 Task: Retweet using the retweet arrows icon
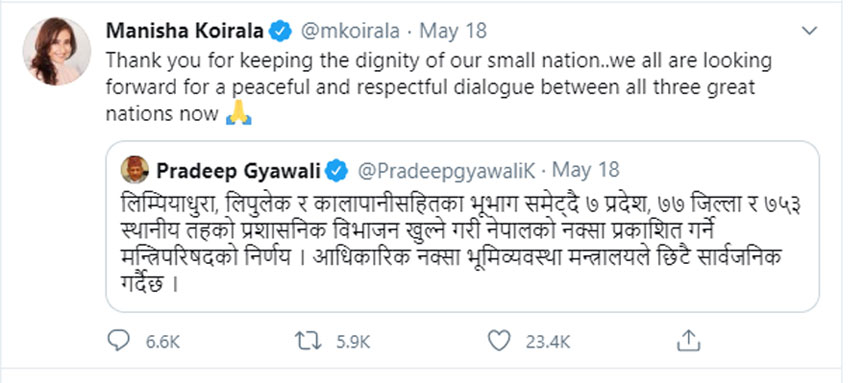coord(308,341)
